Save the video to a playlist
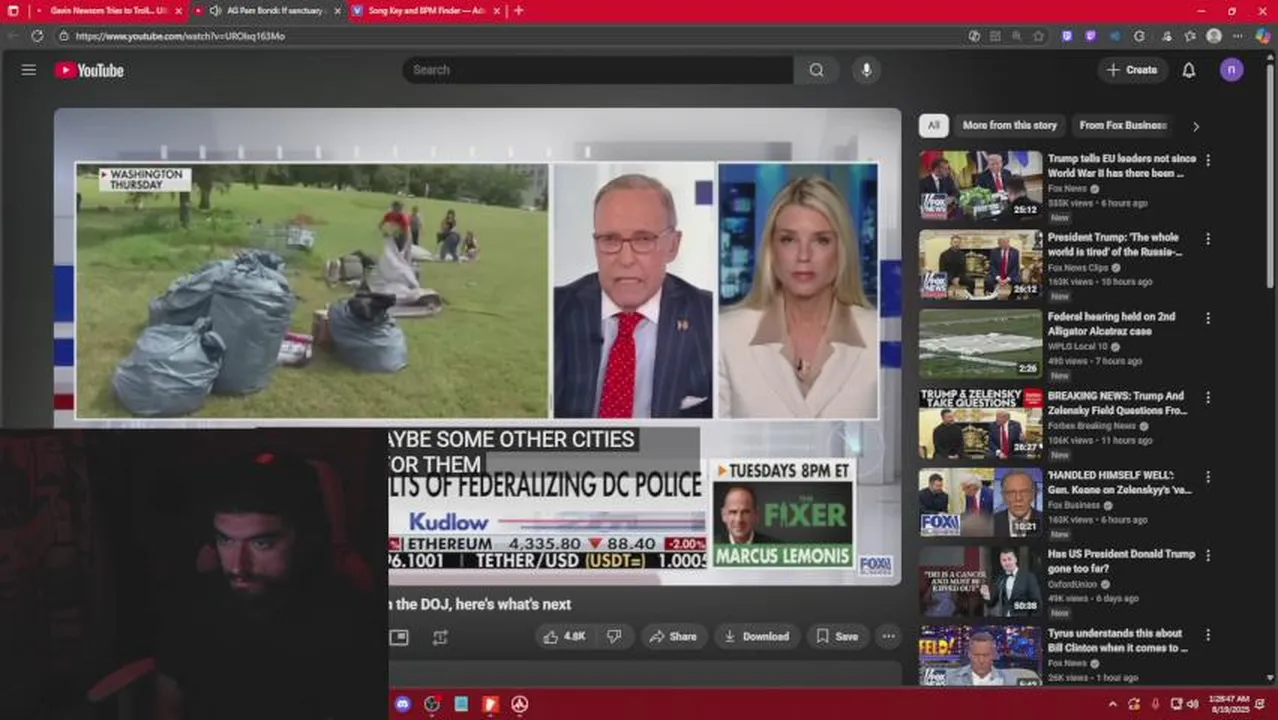This screenshot has width=1278, height=720. [837, 636]
